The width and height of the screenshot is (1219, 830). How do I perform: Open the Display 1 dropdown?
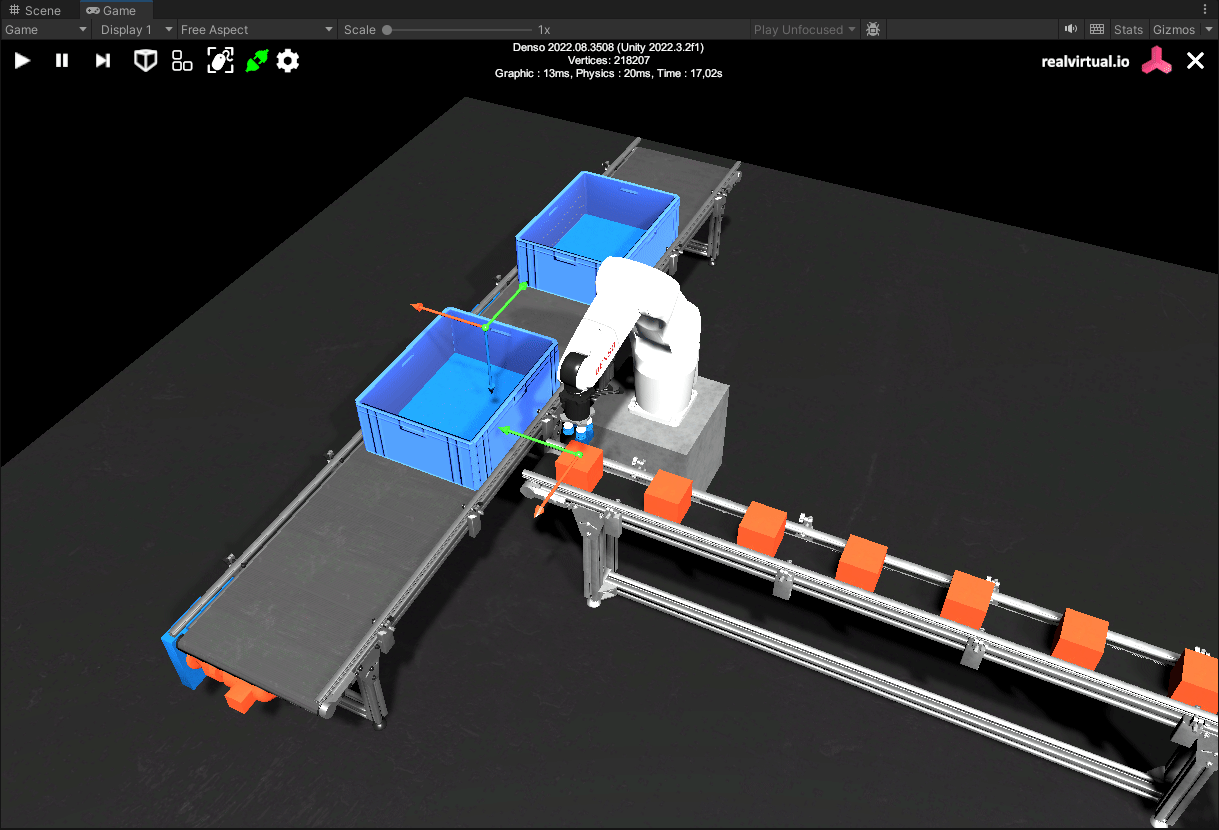(136, 30)
